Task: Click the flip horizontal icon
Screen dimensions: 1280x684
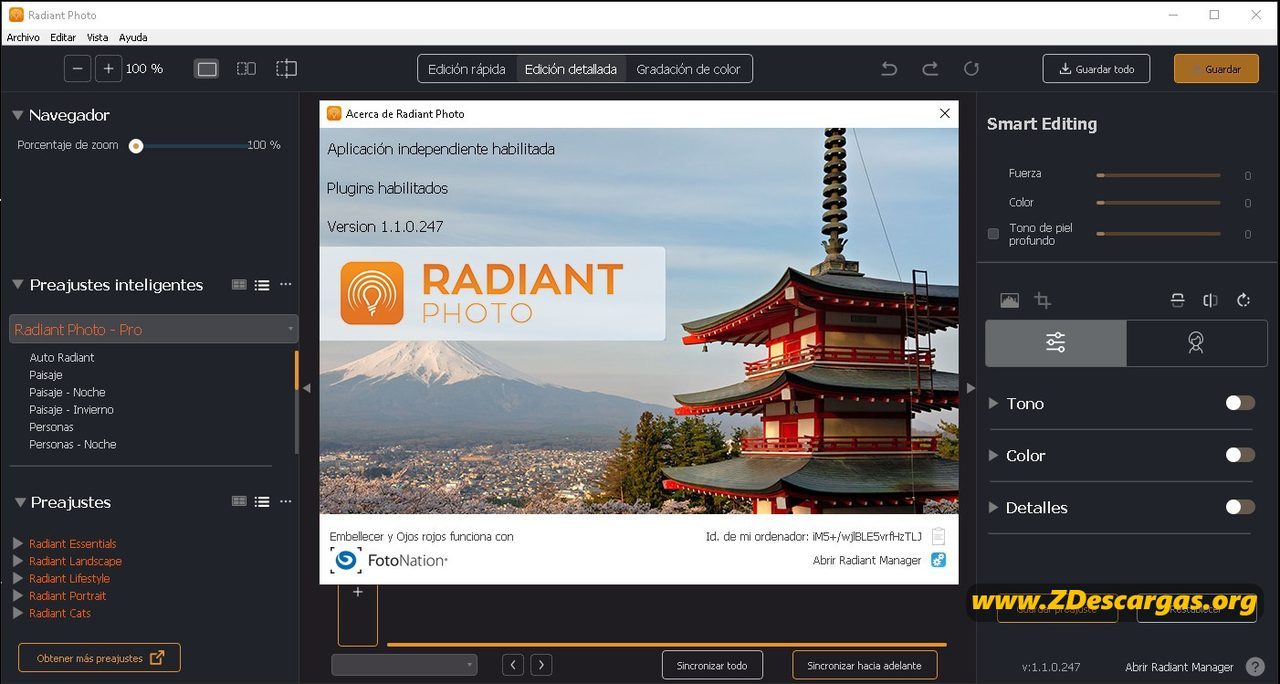Action: [x=1210, y=300]
